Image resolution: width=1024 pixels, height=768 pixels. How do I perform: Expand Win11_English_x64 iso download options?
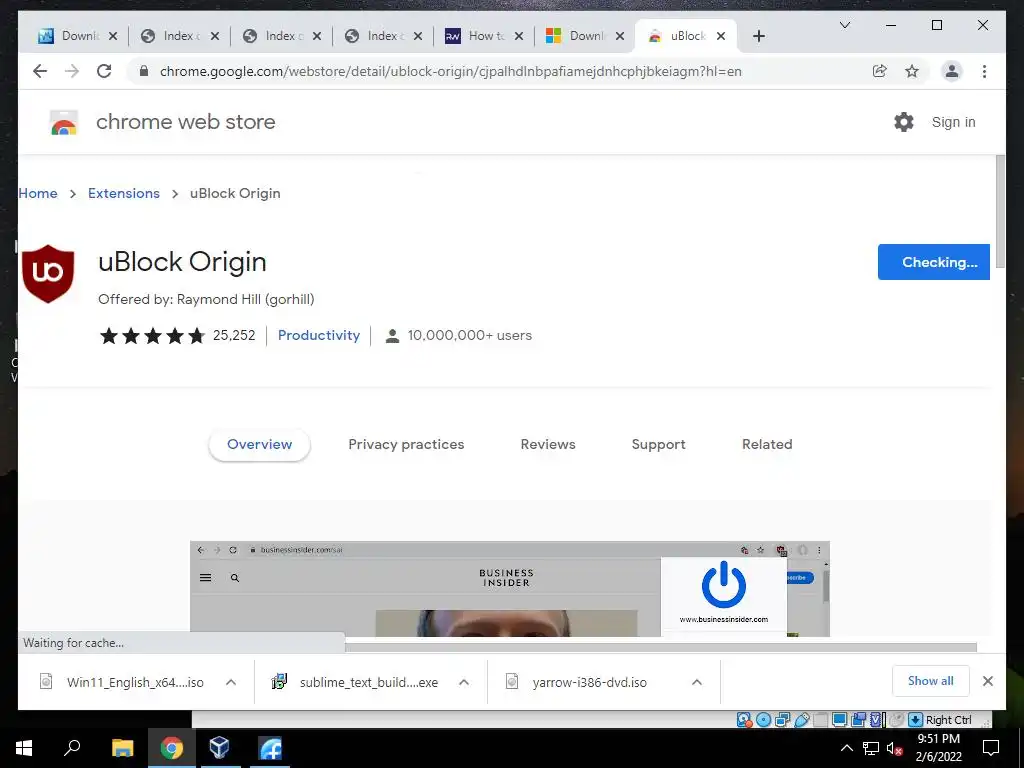point(231,682)
